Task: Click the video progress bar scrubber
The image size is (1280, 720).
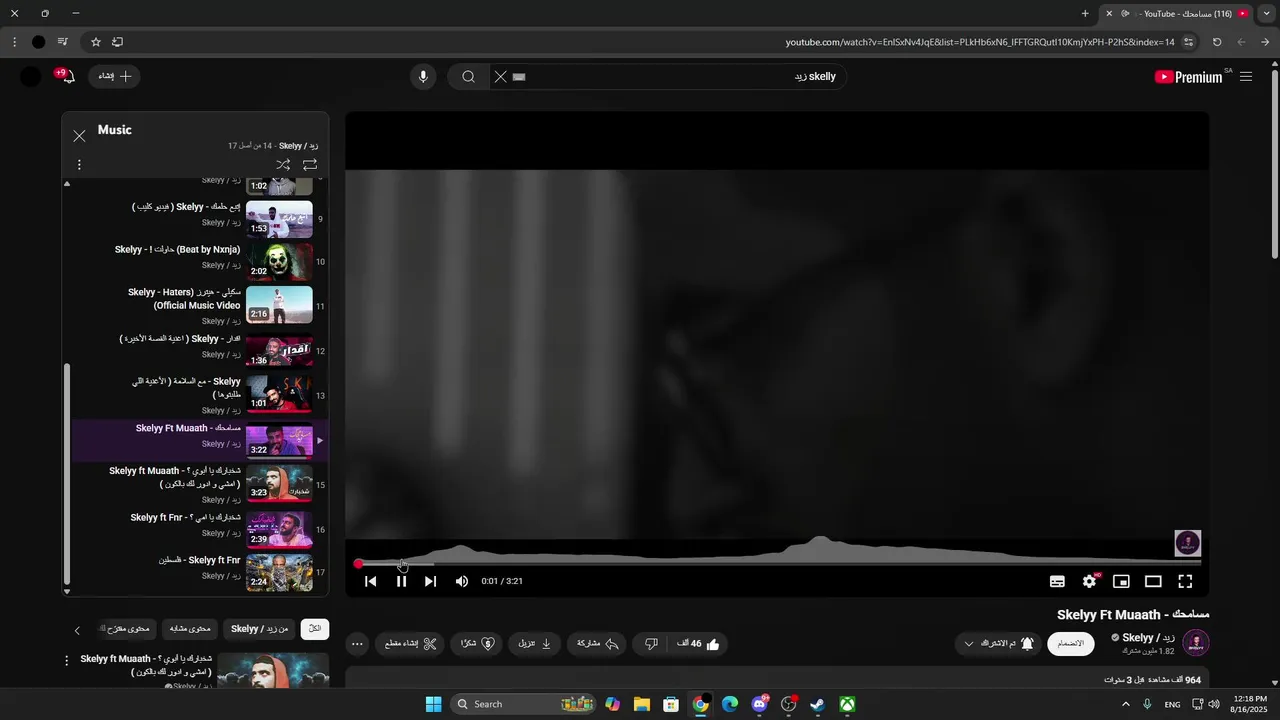Action: [x=358, y=564]
